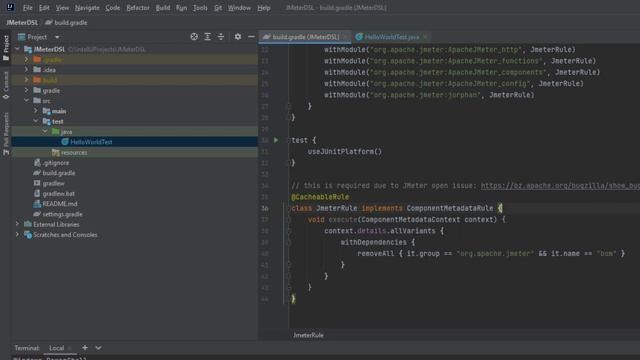640x360 pixels.
Task: Open the Project view dropdown
Action: (57, 37)
